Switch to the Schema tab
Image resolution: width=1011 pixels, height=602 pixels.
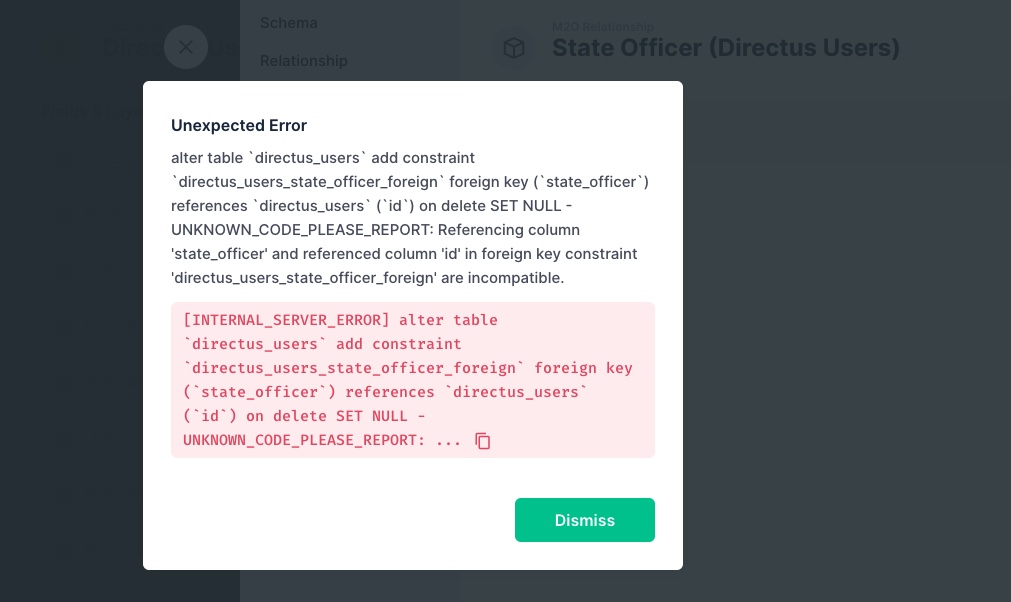coord(288,22)
